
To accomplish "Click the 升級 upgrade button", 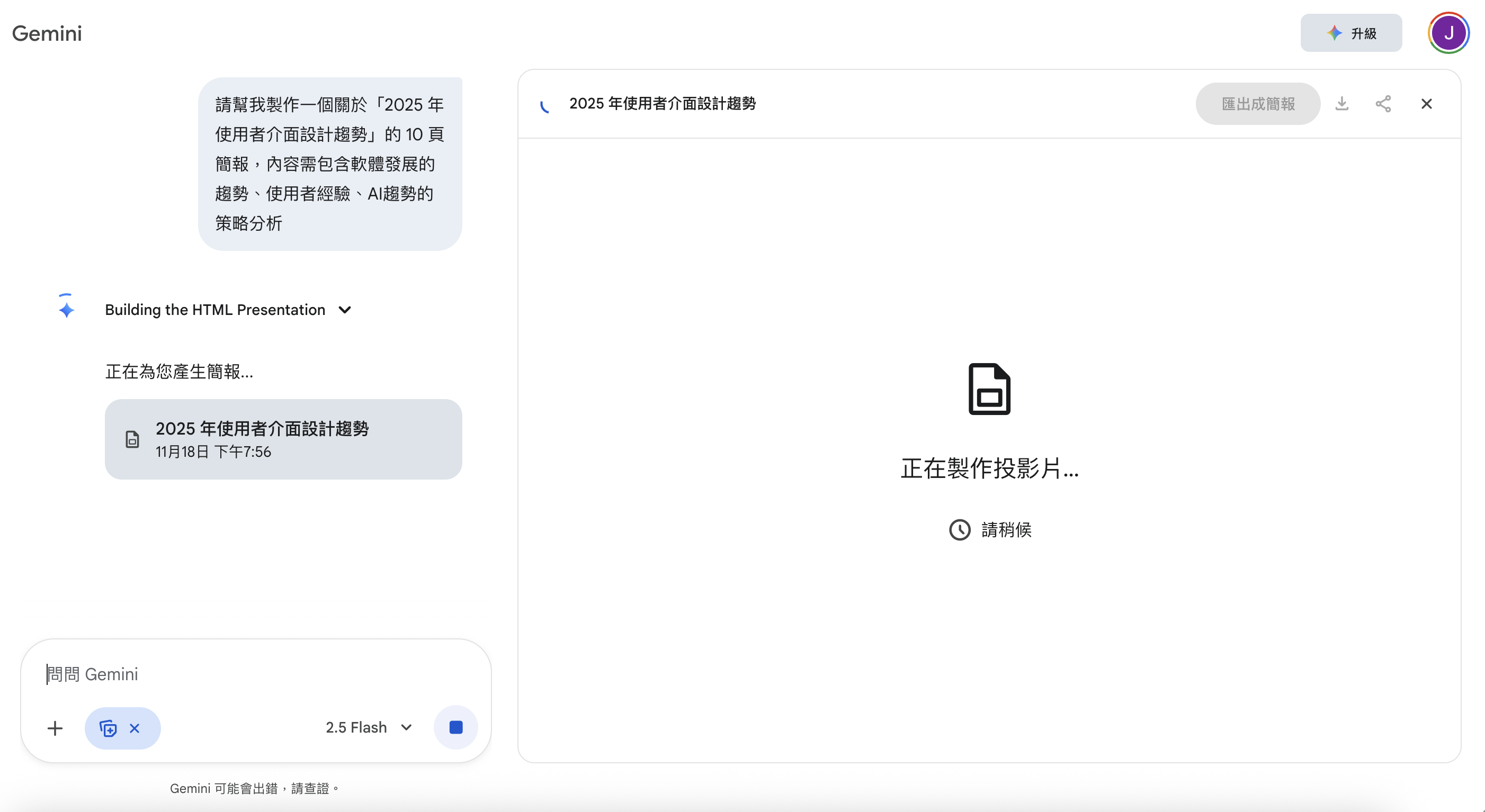I will click(1350, 33).
